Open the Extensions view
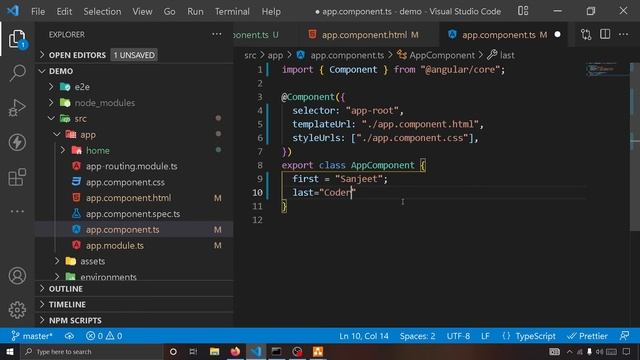This screenshot has width=640, height=360. pyautogui.click(x=17, y=177)
